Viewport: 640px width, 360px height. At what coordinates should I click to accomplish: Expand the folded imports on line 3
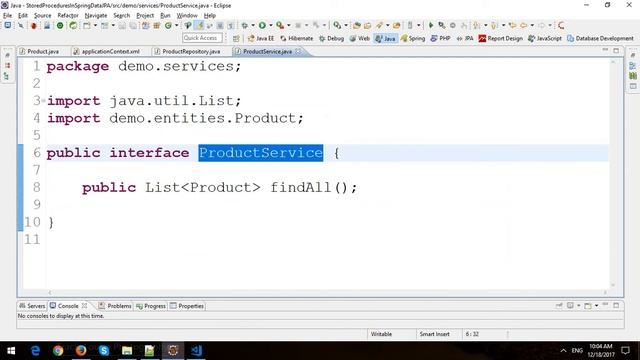[43, 100]
